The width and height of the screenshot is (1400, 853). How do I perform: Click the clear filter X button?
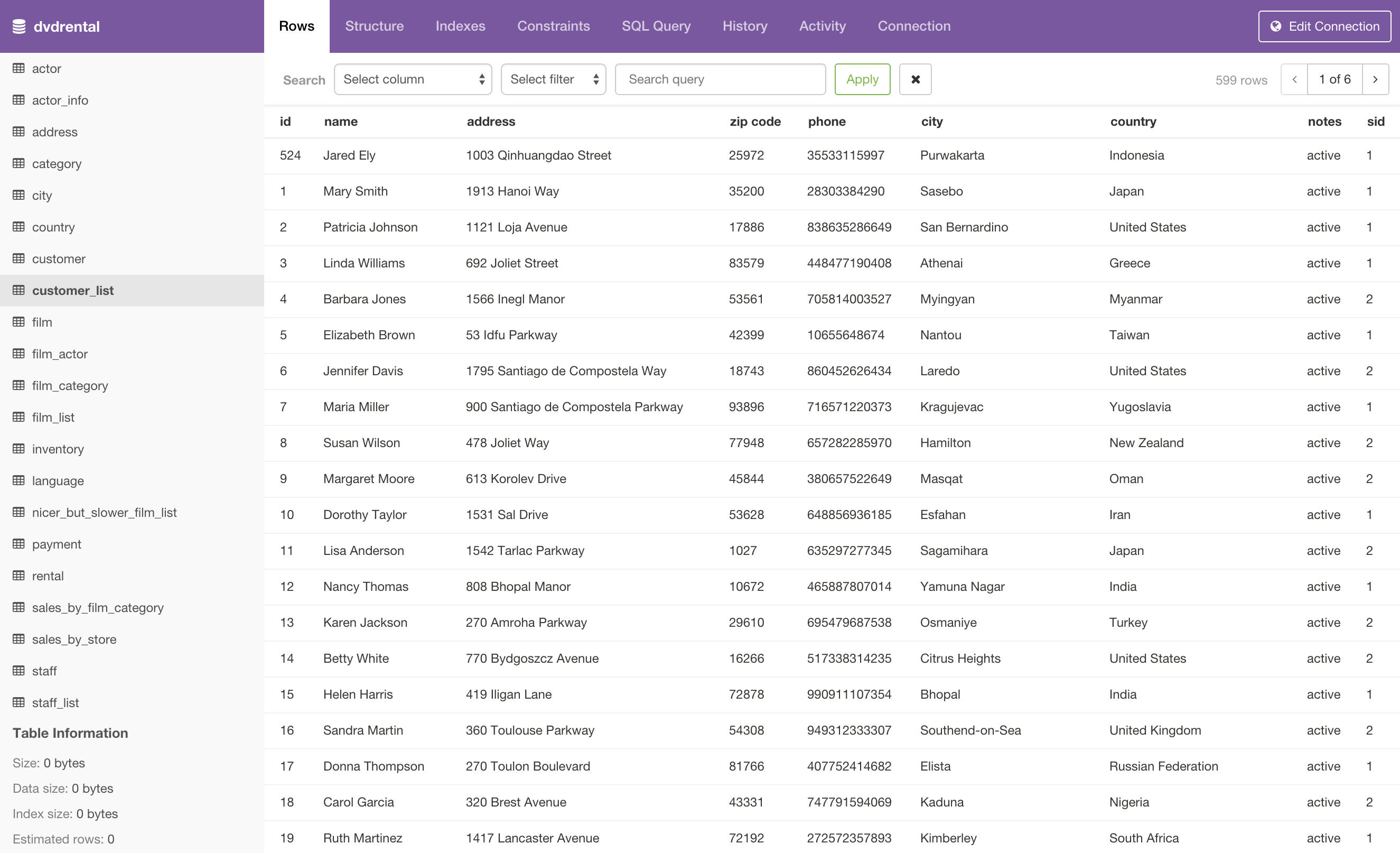tap(914, 79)
